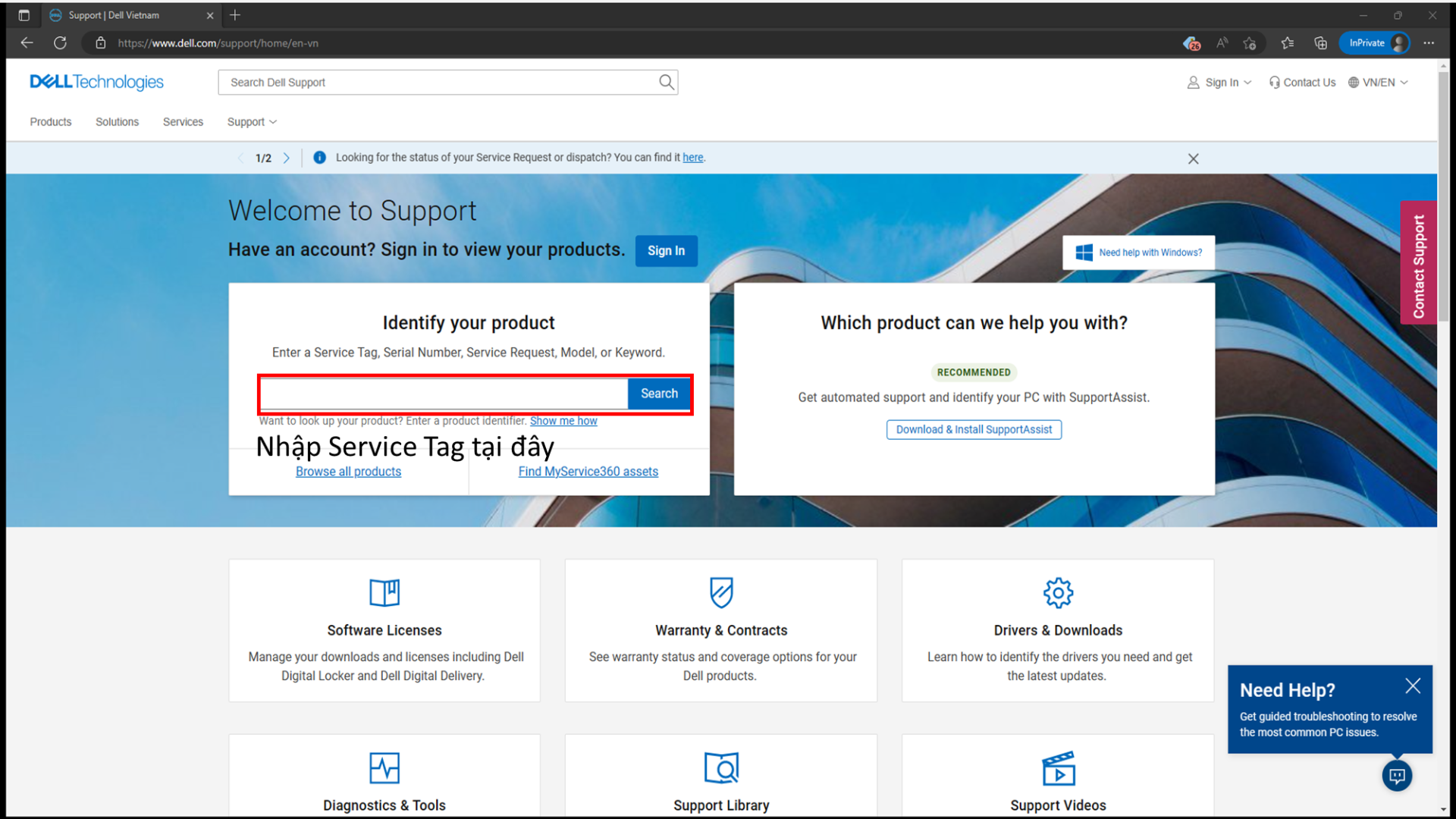Screen dimensions: 1456x819
Task: Click Need help with Windows? button
Action: (1138, 253)
